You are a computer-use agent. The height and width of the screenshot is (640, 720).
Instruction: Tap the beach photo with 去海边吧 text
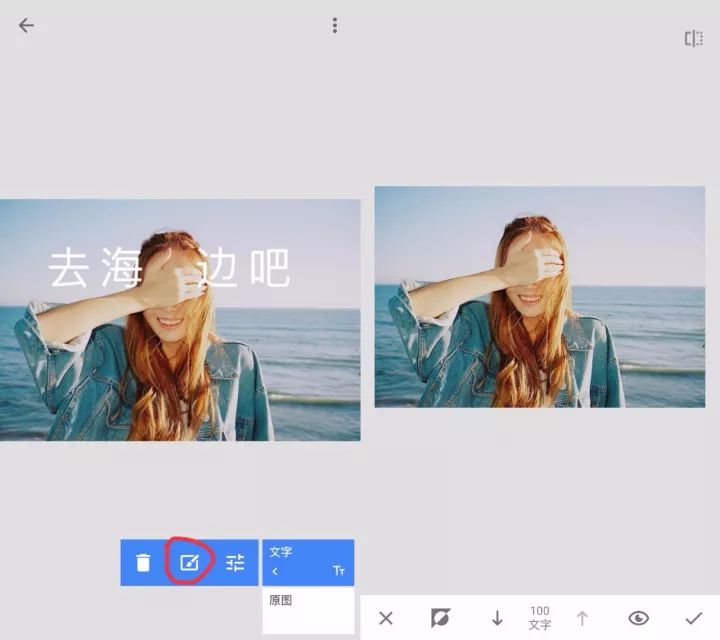point(180,320)
